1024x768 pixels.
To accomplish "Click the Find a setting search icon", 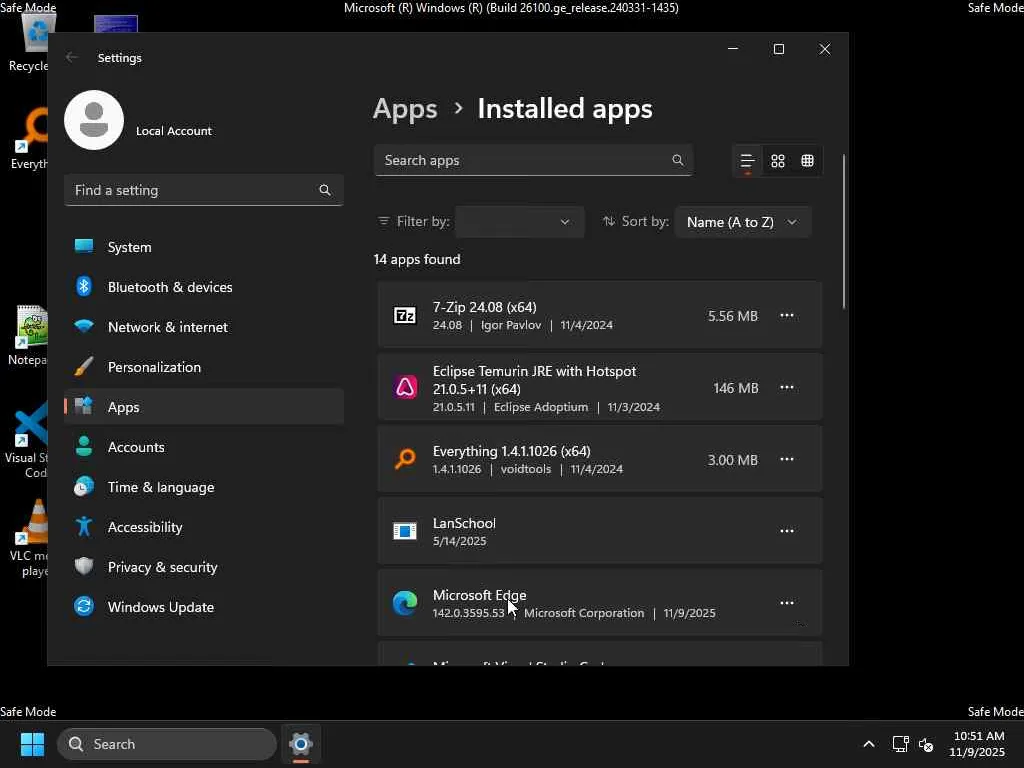I will click(325, 190).
